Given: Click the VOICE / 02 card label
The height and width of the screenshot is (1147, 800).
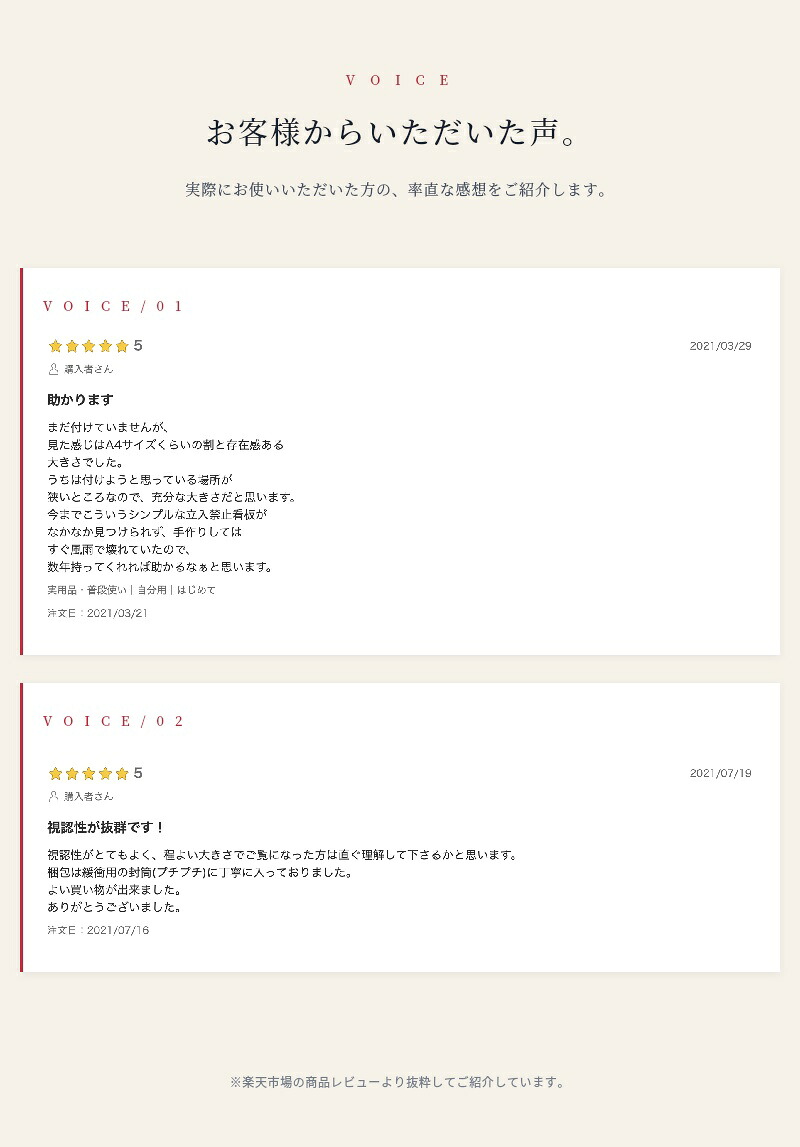Looking at the screenshot, I should 113,721.
